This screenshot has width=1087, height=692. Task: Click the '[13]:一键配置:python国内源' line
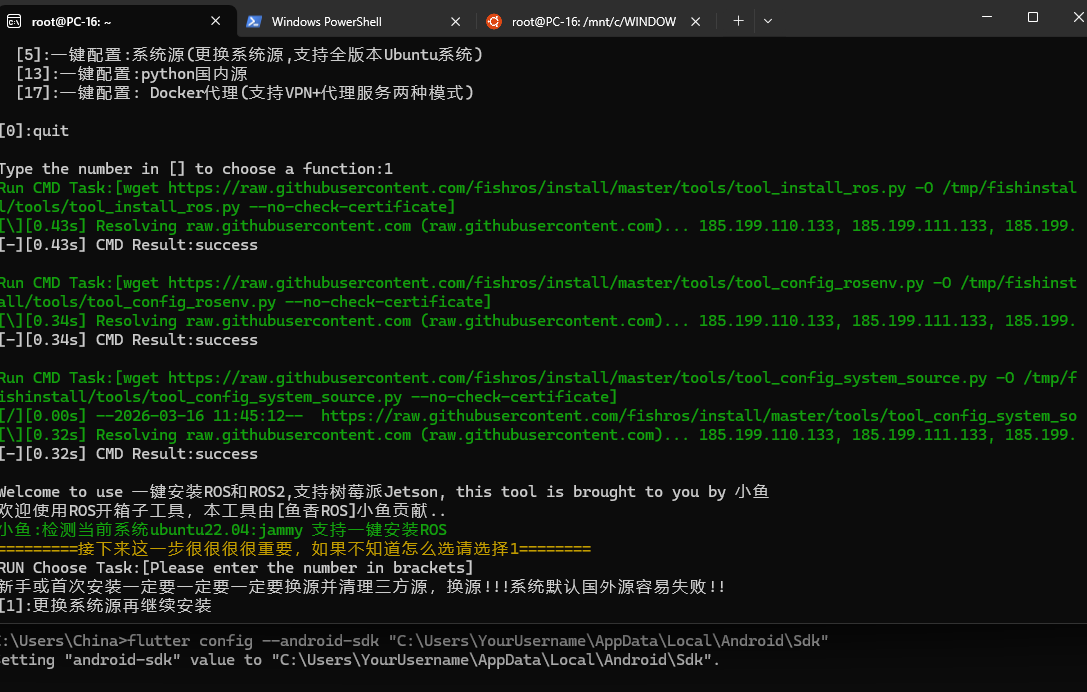[132, 73]
